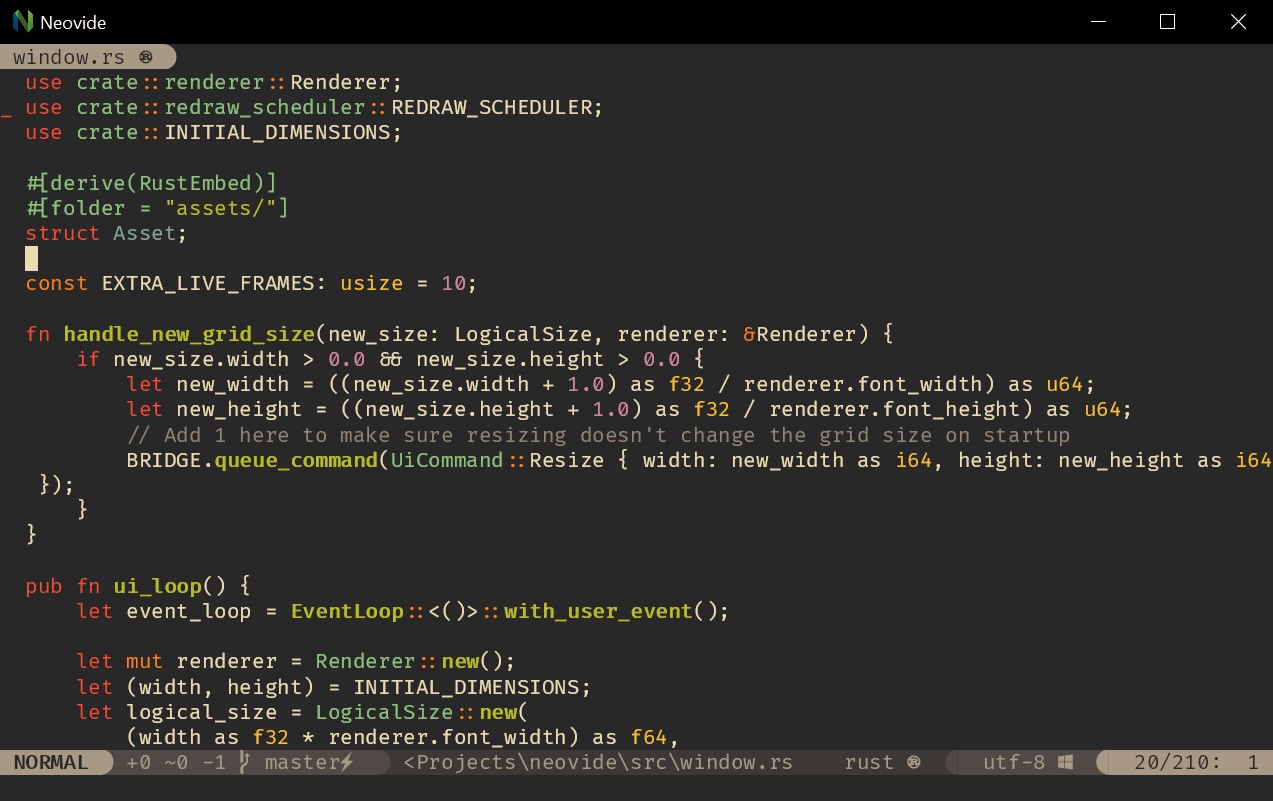Select the window.rs buffer tab
Screen dimensions: 1273x801
pyautogui.click(x=70, y=56)
